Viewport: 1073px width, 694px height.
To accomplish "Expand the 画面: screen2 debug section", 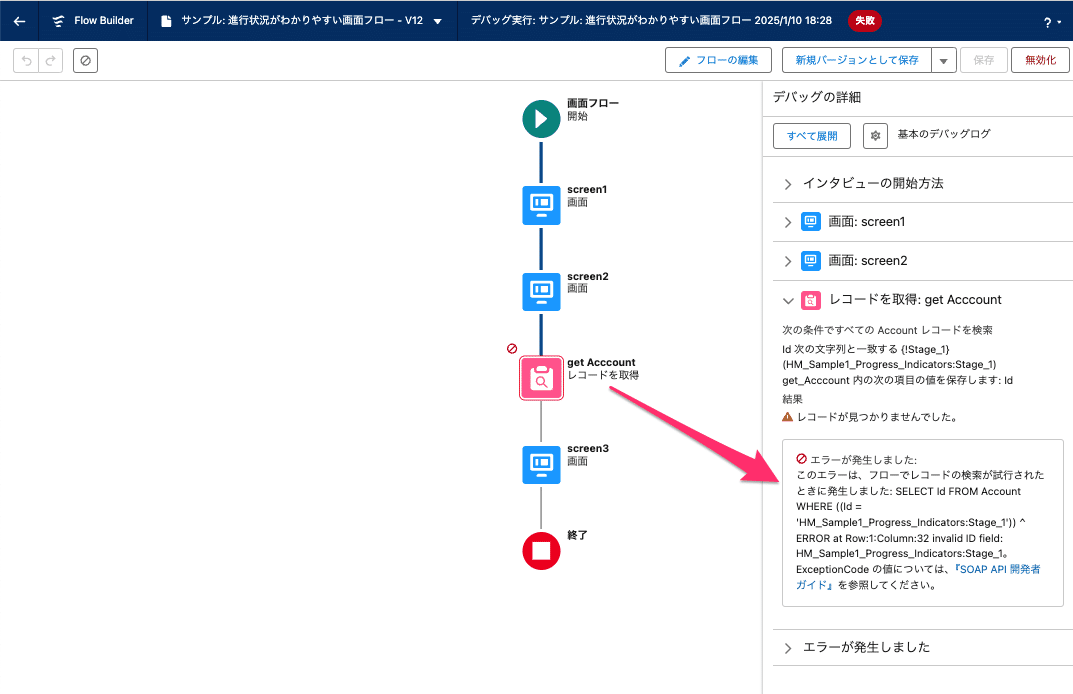I will pyautogui.click(x=788, y=261).
